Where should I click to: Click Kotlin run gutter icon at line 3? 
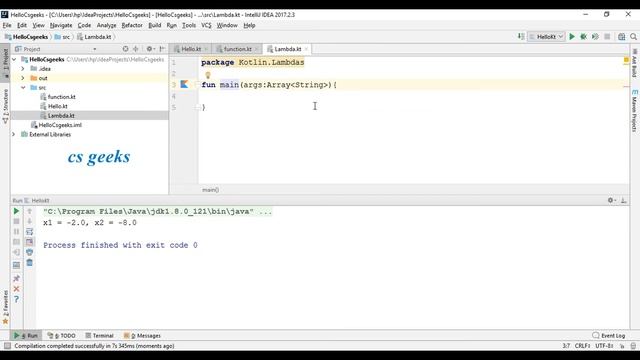[184, 84]
